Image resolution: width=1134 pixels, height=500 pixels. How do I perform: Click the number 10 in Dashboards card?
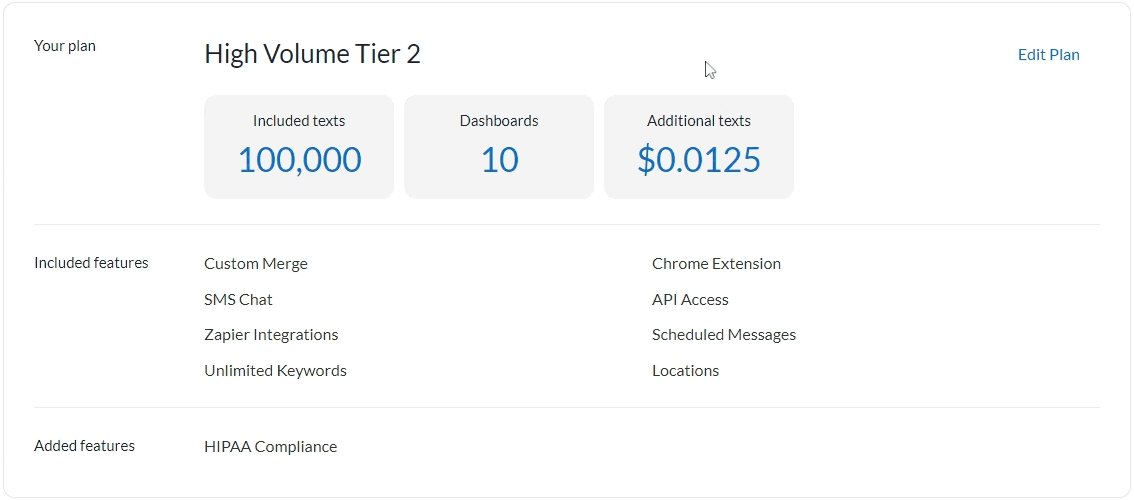click(x=499, y=160)
